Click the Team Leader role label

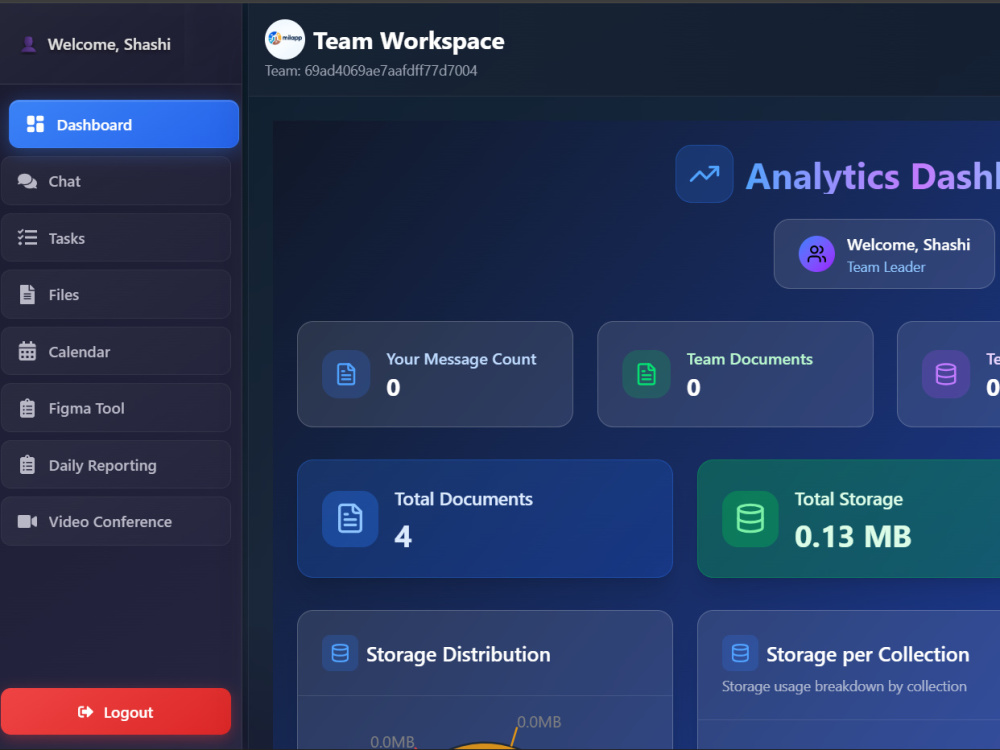pos(886,267)
